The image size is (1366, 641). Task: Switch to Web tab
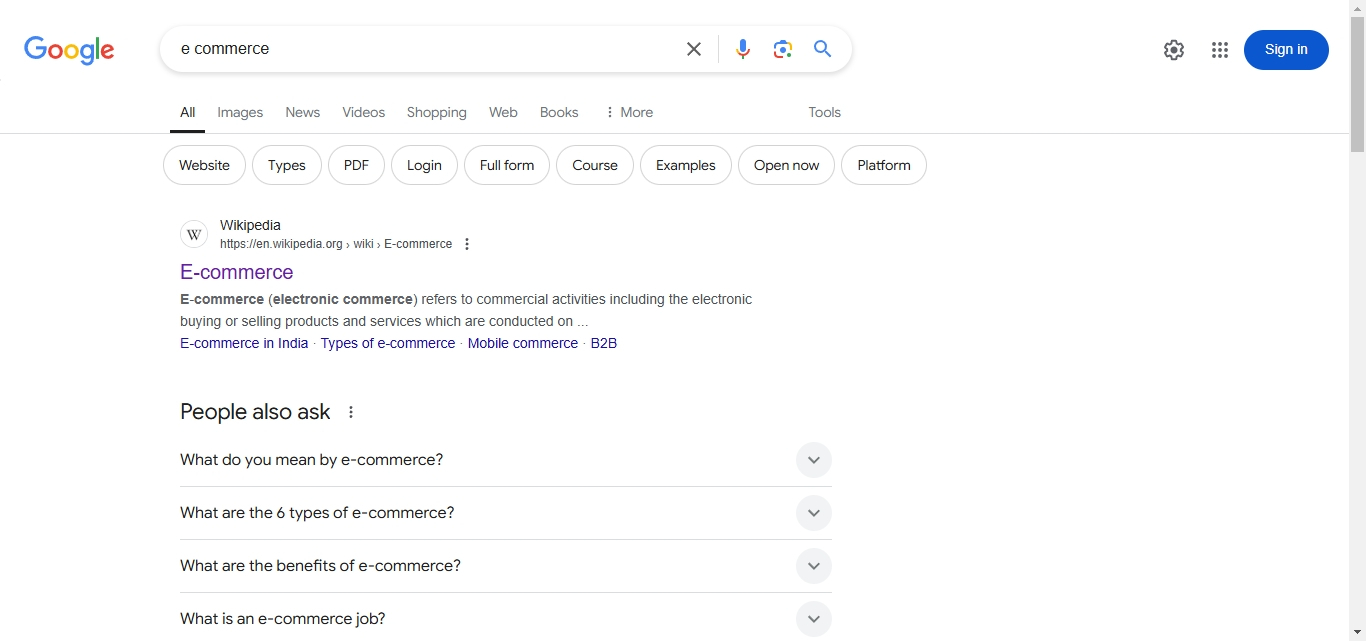click(x=503, y=113)
